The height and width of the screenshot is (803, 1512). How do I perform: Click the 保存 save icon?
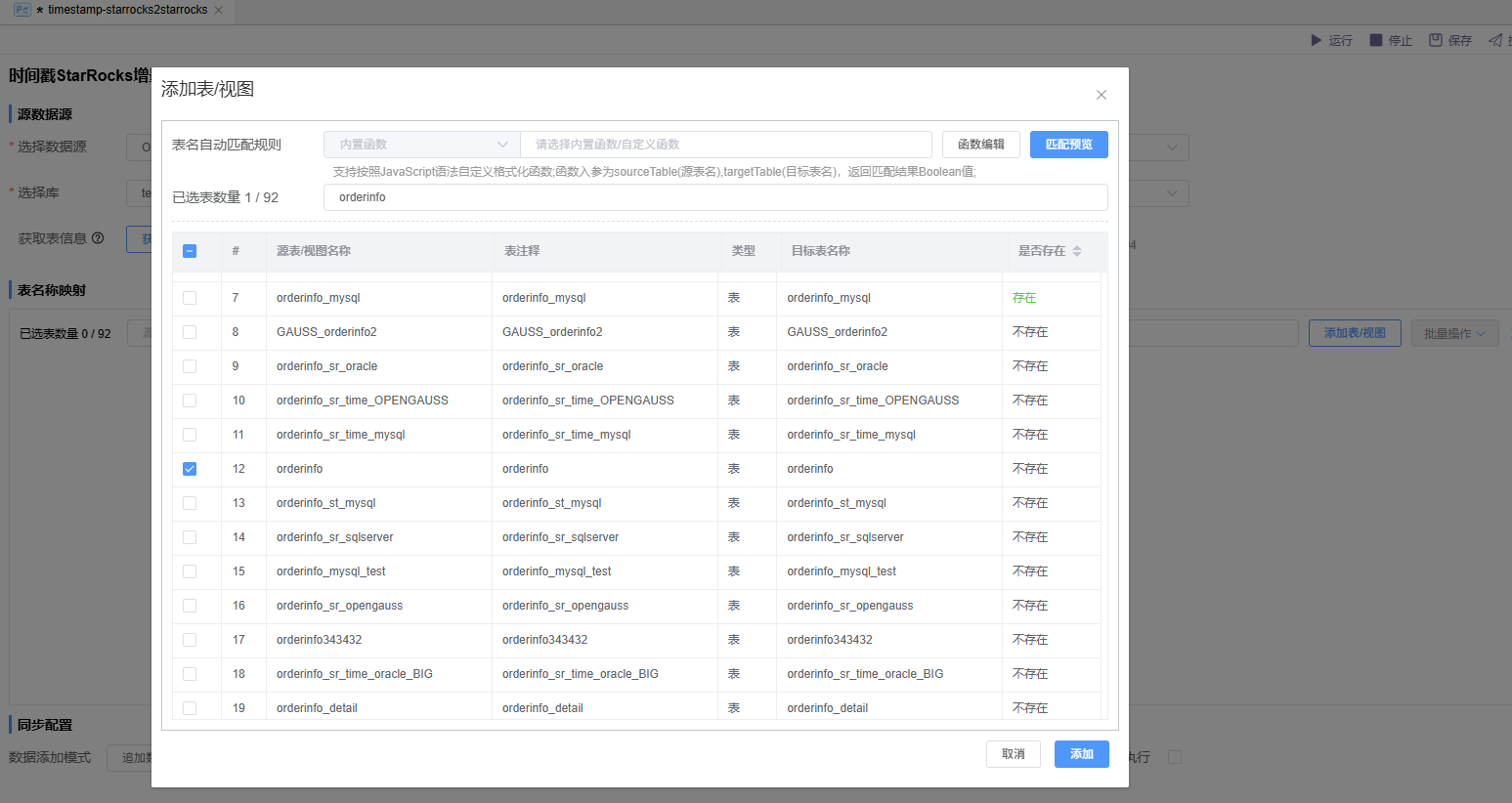coord(1436,40)
